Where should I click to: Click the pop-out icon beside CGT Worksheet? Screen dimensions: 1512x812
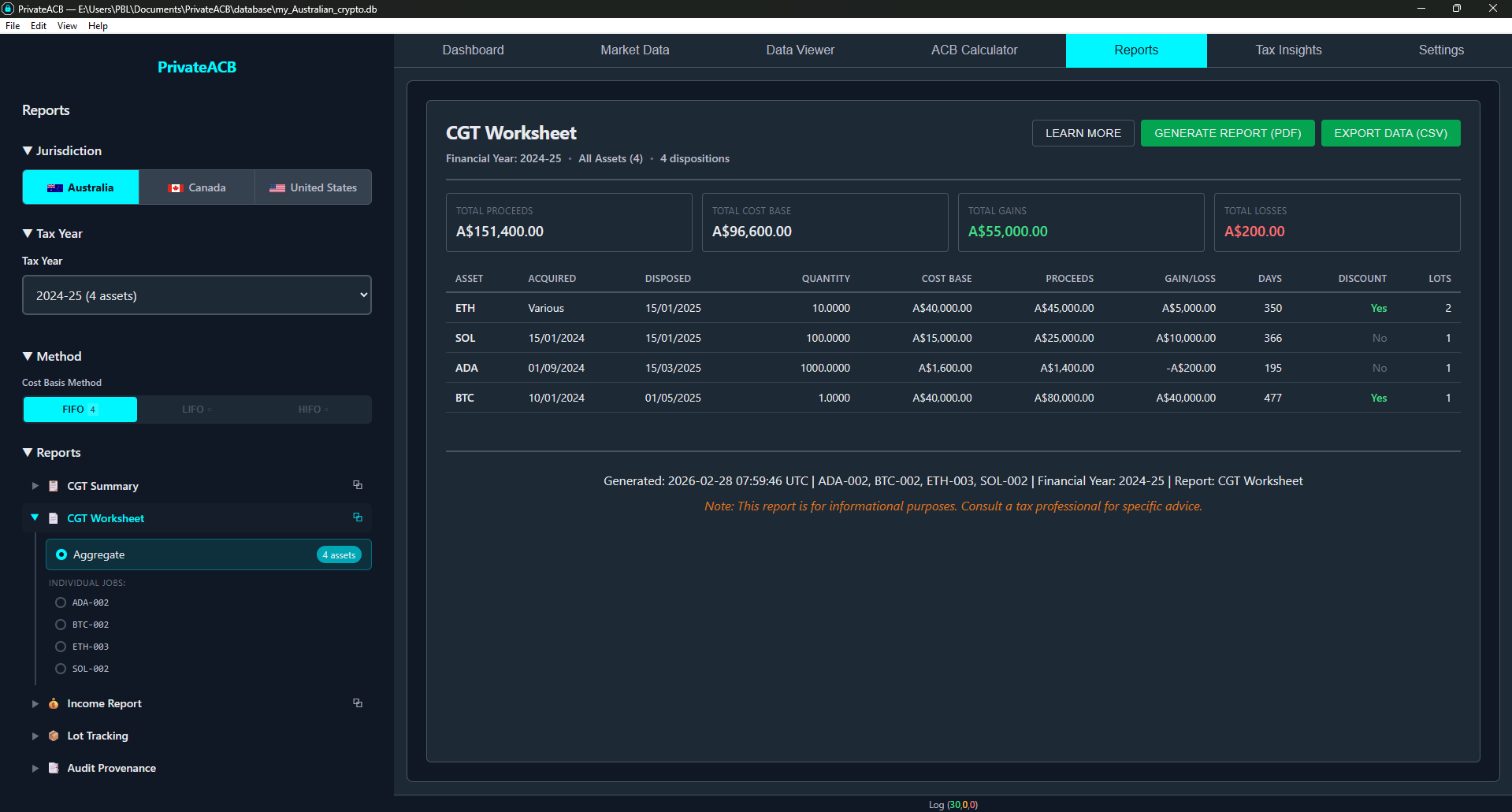point(358,517)
